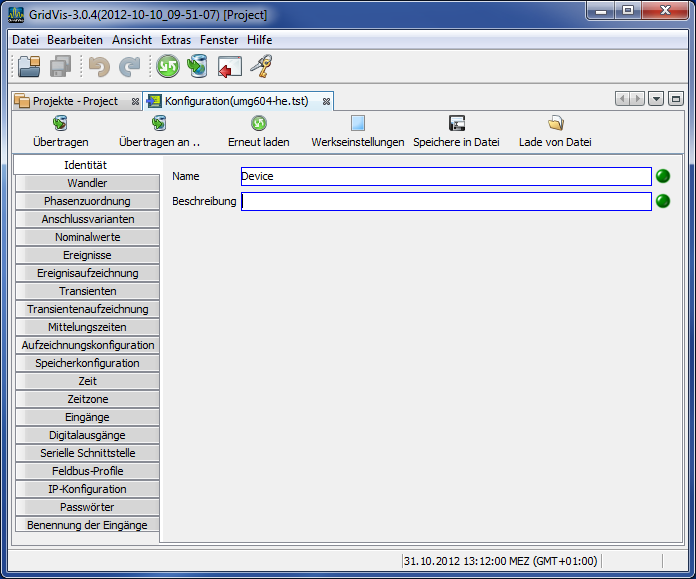This screenshot has width=696, height=579.
Task: Open the IP-Konfiguration section
Action: point(87,489)
